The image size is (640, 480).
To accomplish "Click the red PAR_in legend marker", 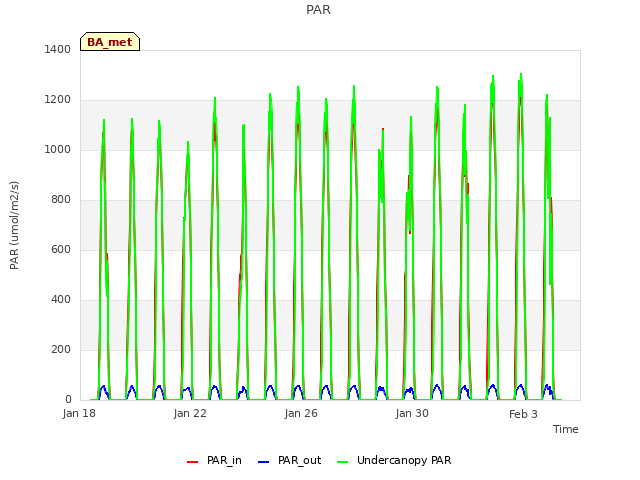I will [192, 462].
